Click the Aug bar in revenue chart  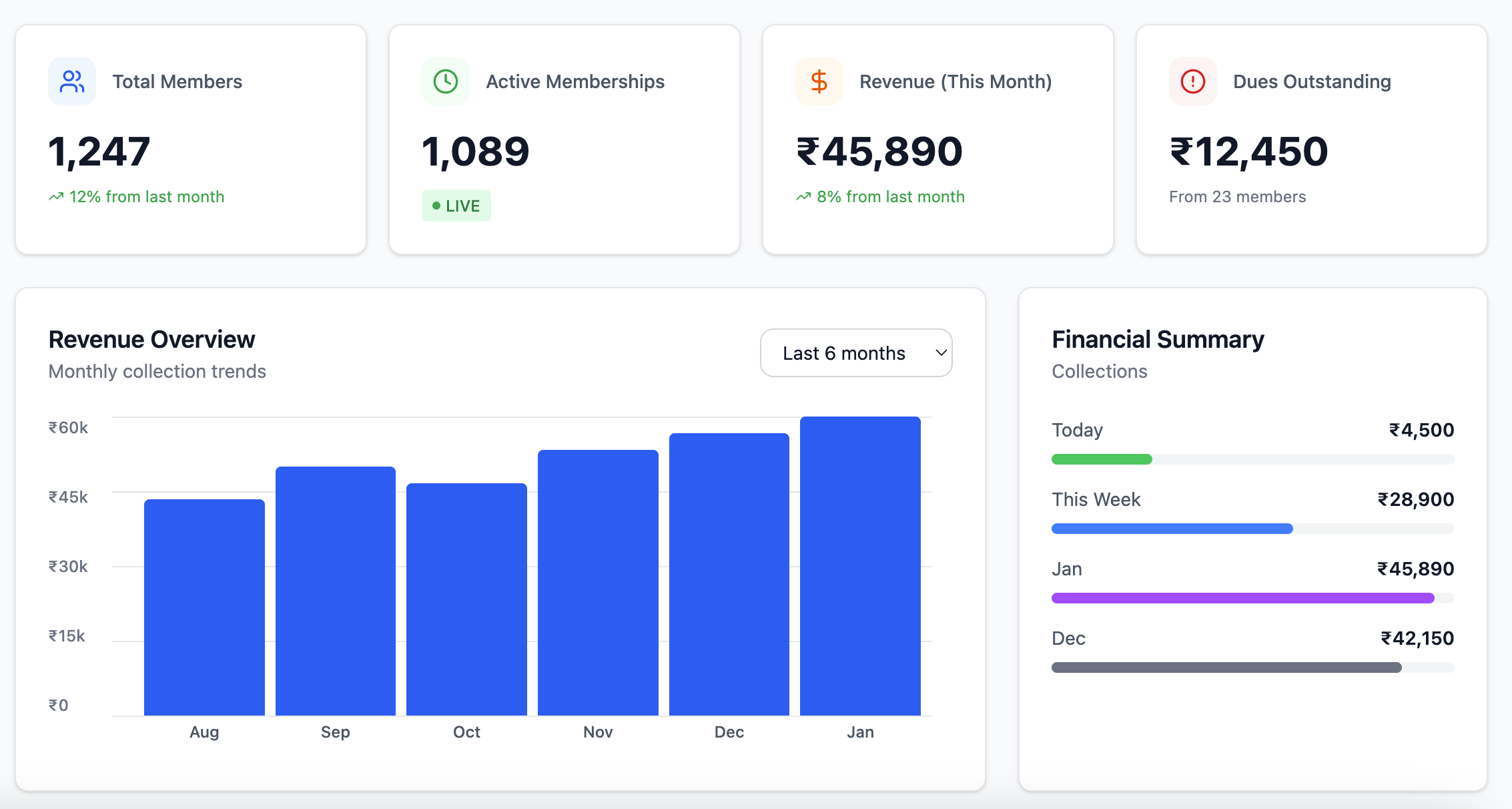204,607
